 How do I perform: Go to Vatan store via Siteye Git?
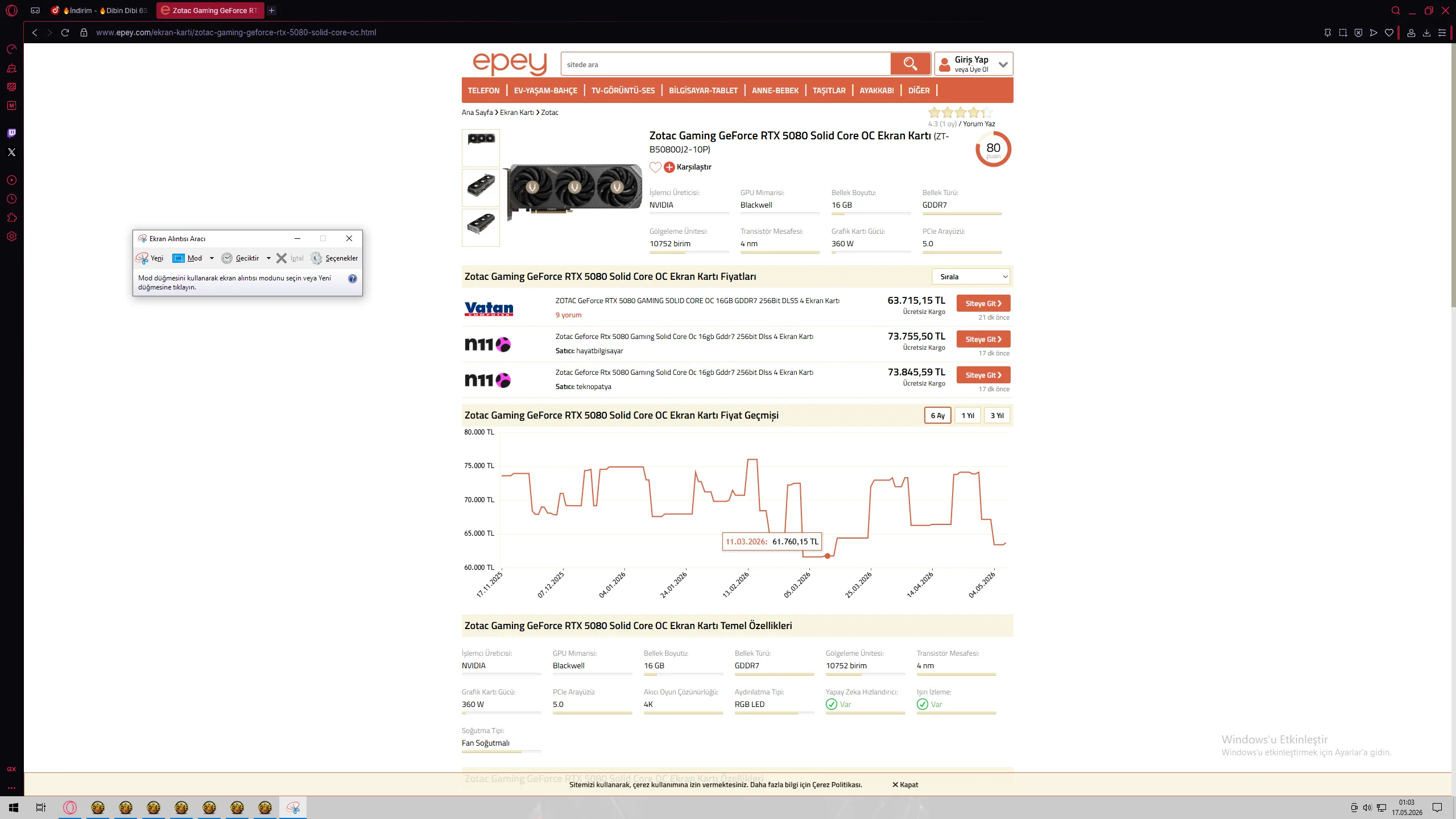983,304
